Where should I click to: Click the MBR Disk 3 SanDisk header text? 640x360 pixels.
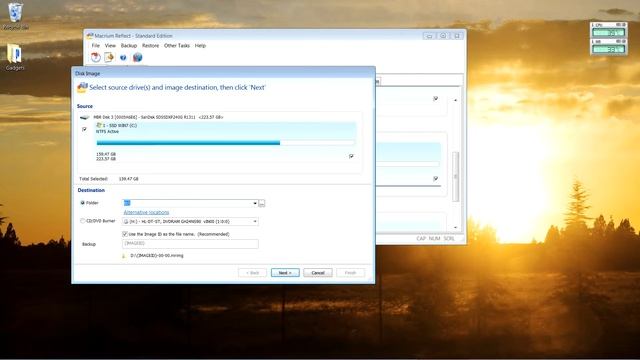[x=158, y=117]
